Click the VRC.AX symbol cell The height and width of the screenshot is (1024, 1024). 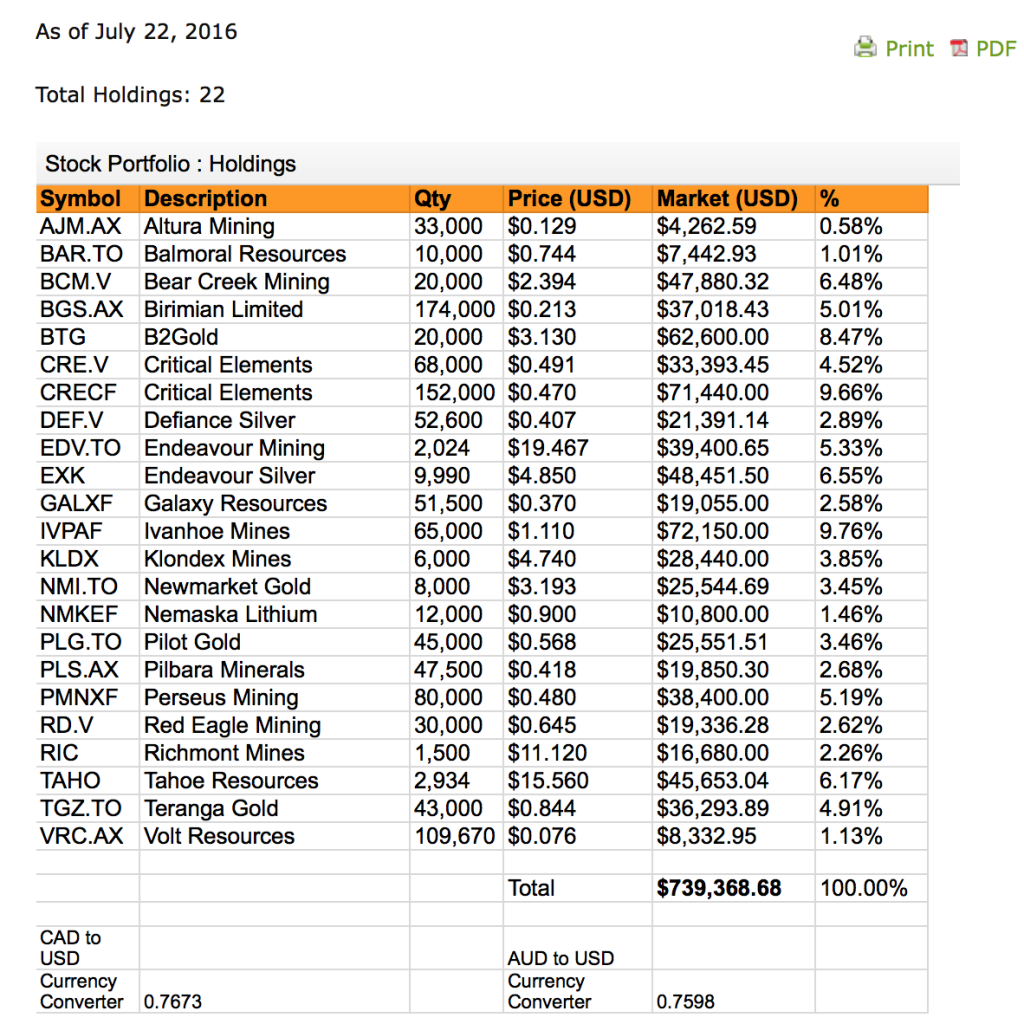tap(81, 836)
